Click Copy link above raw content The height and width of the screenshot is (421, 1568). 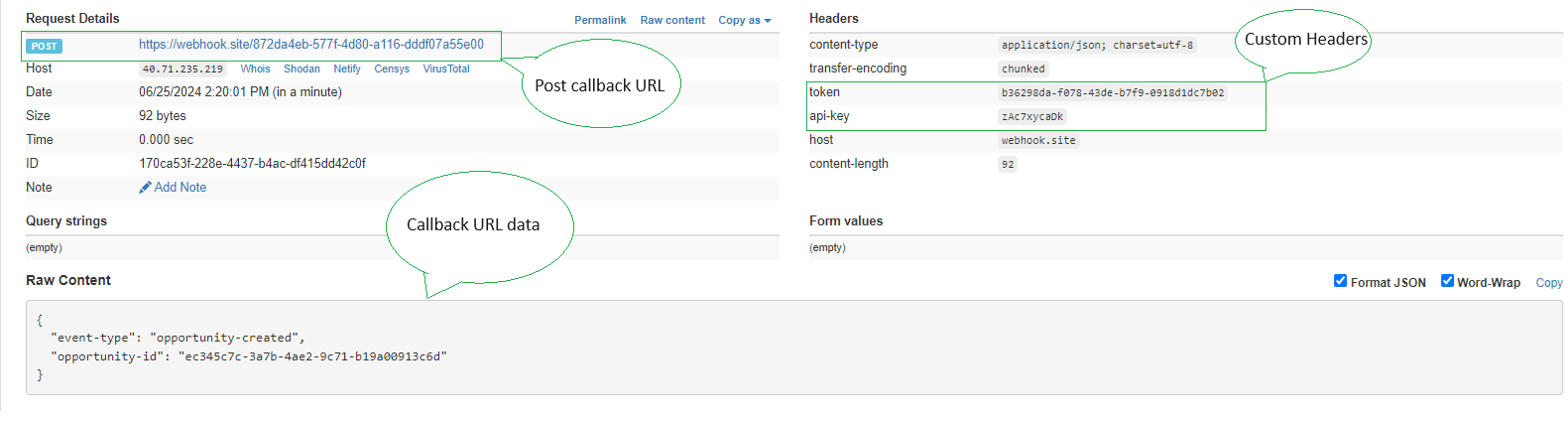click(1549, 283)
